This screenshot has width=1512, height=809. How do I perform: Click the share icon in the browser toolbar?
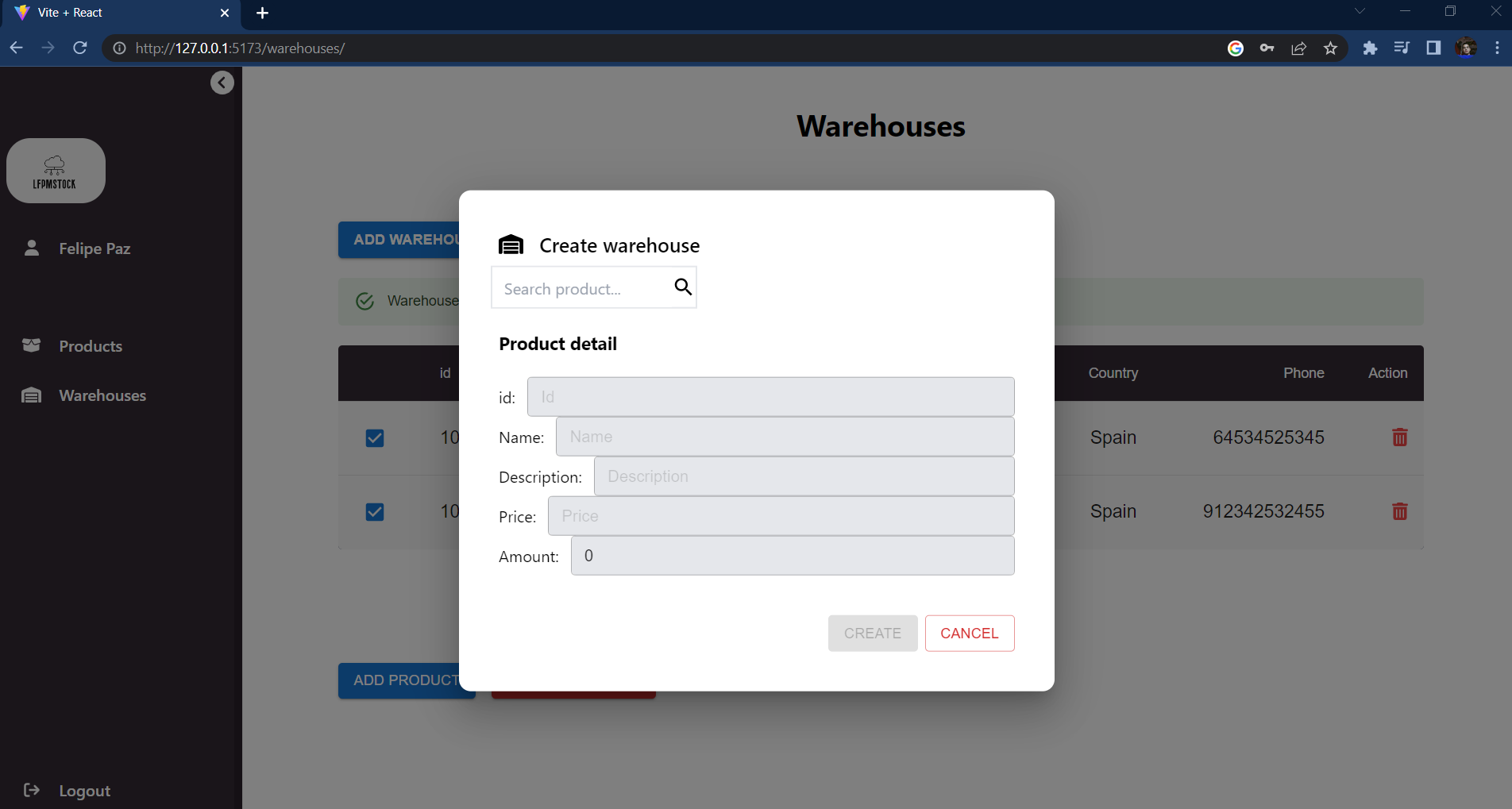pyautogui.click(x=1298, y=48)
